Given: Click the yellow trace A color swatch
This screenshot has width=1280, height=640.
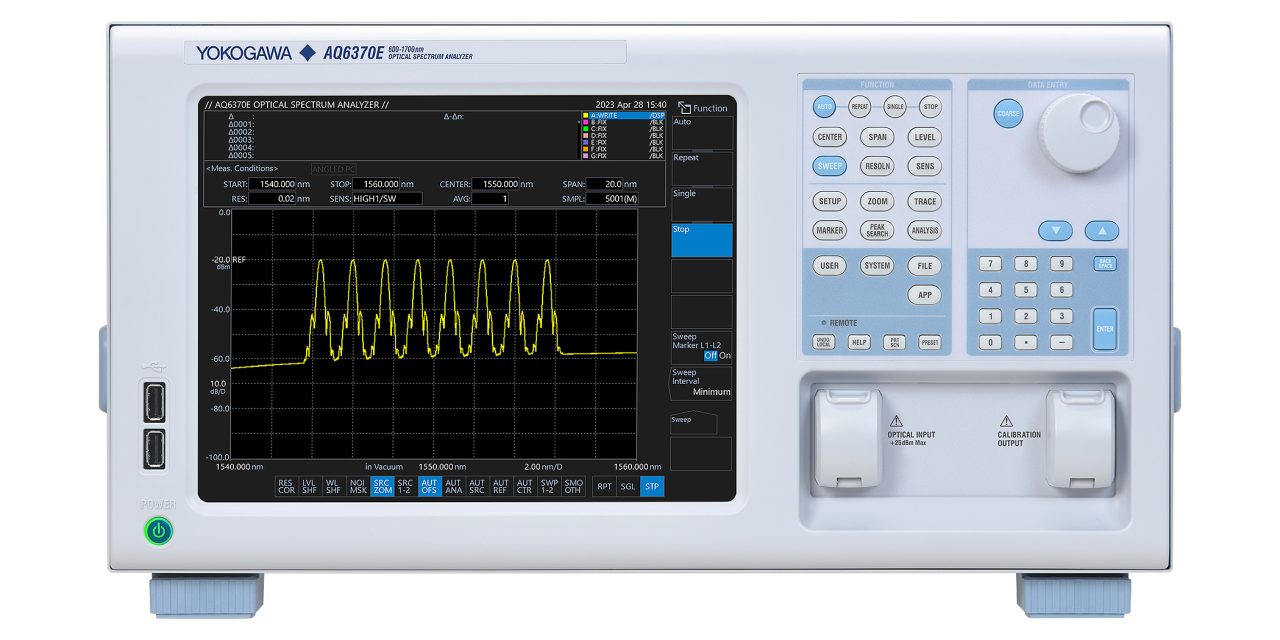Looking at the screenshot, I should (586, 116).
